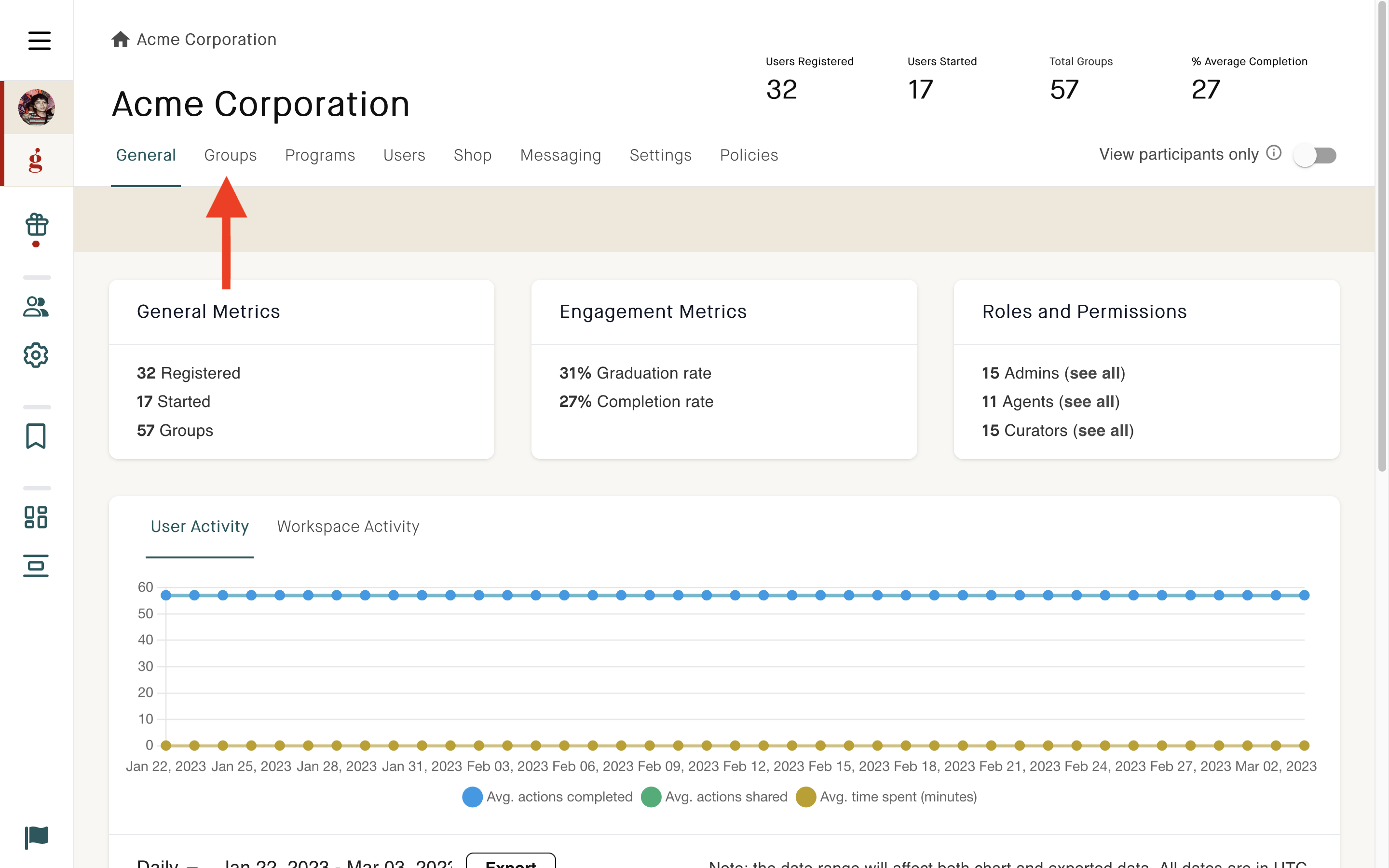
Task: Click the Export button
Action: 511,861
